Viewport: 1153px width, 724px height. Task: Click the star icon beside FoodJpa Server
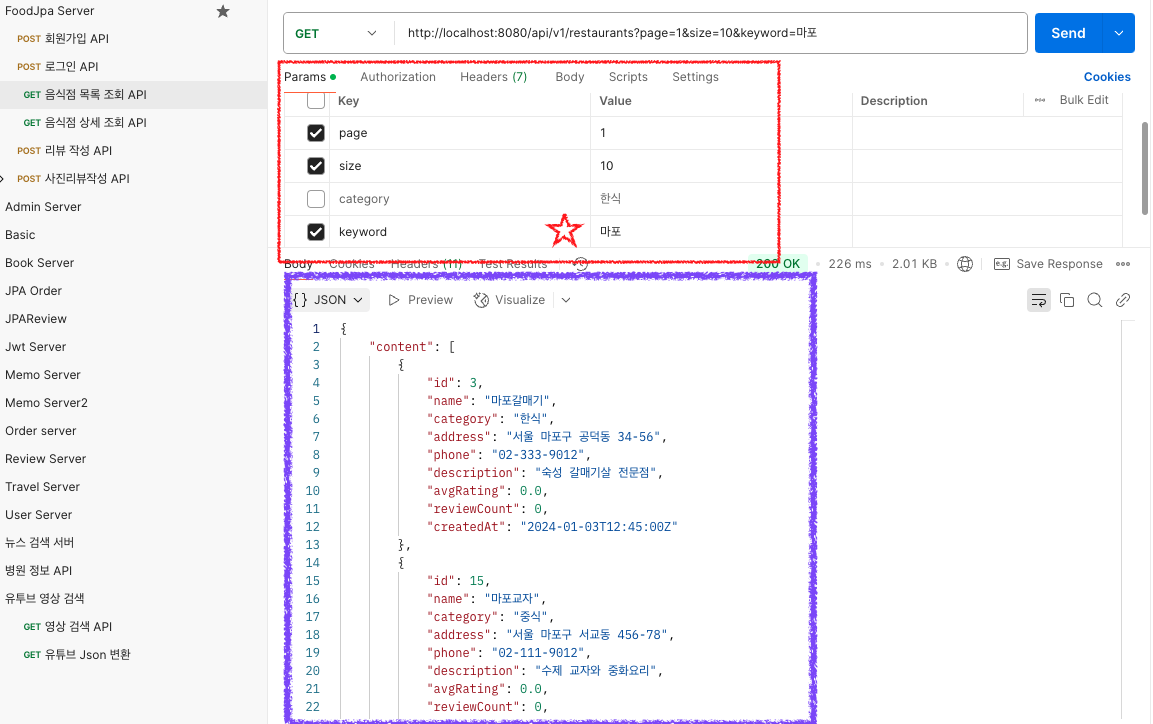pyautogui.click(x=223, y=11)
